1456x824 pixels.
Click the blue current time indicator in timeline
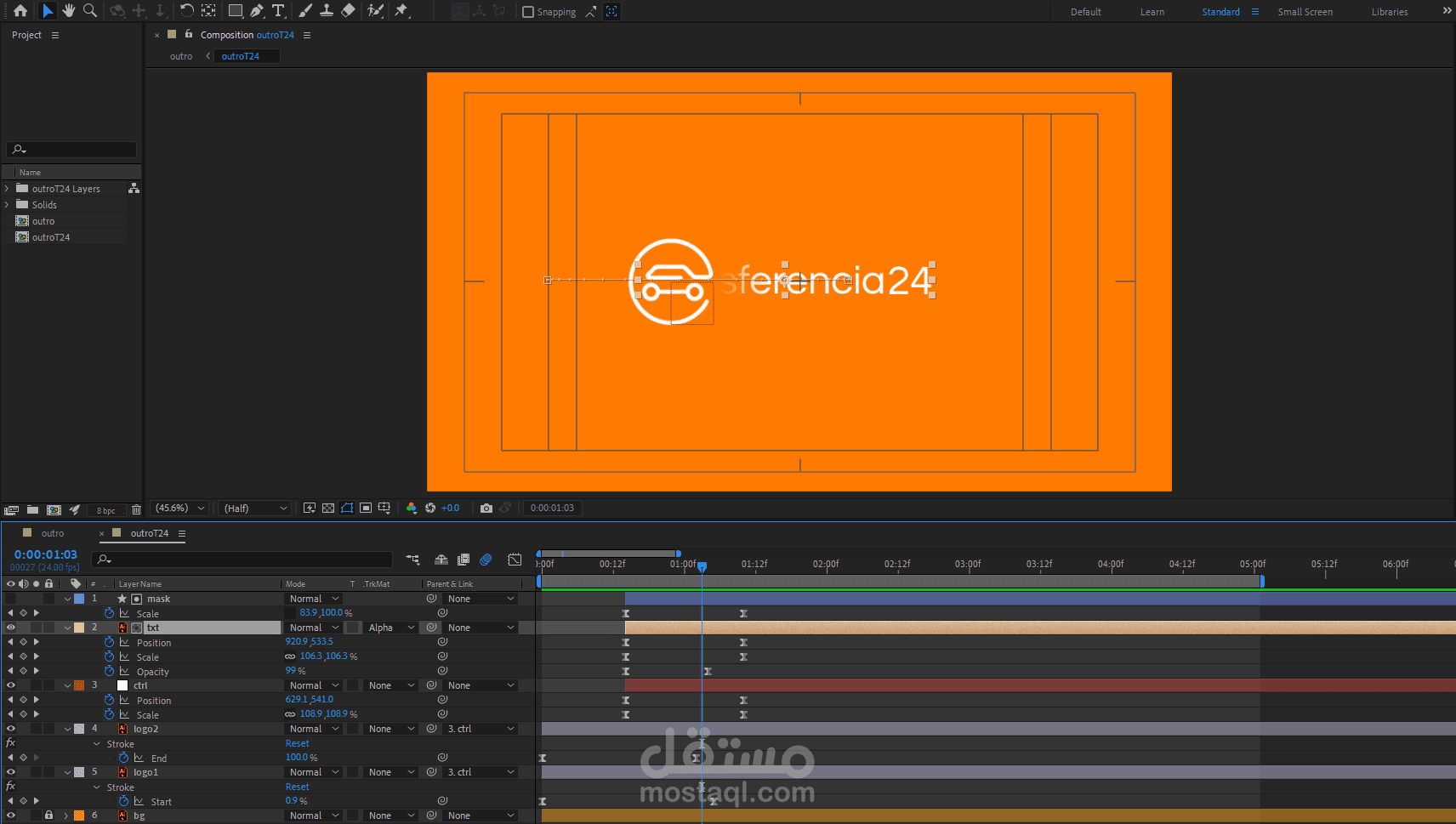pyautogui.click(x=702, y=566)
